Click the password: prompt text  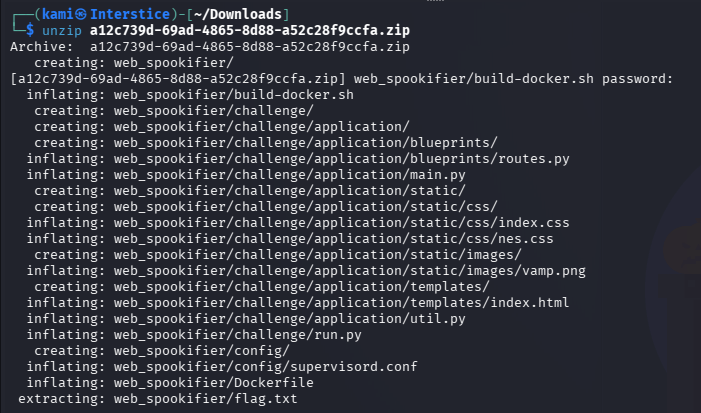pyautogui.click(x=637, y=79)
